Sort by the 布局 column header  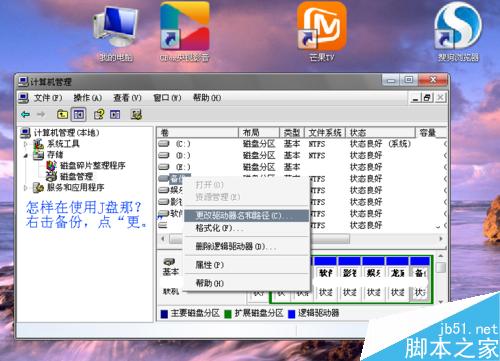(x=259, y=133)
